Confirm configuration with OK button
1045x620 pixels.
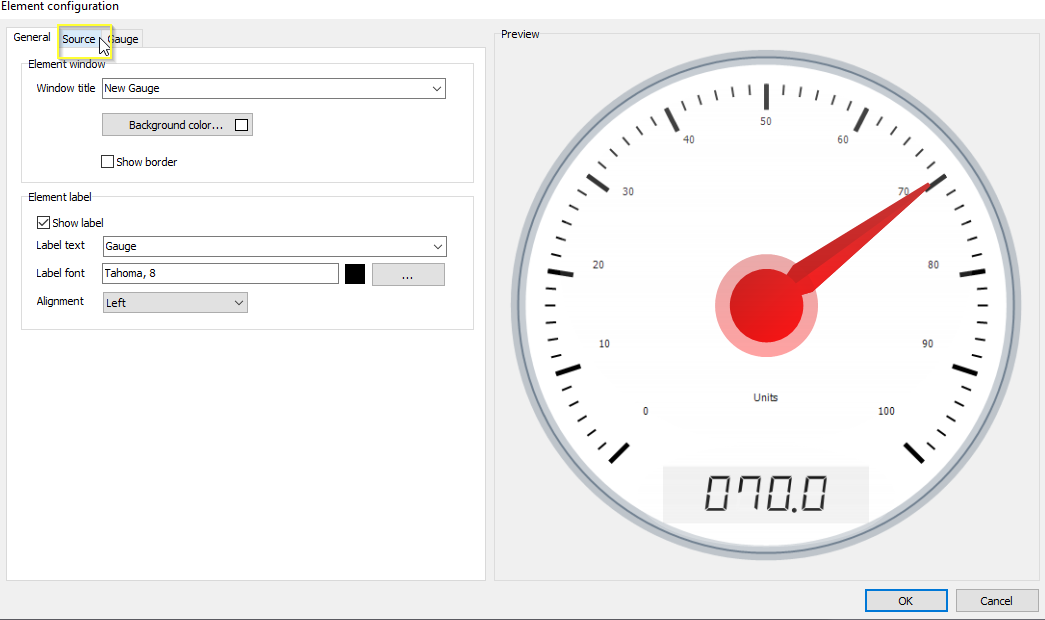905,600
